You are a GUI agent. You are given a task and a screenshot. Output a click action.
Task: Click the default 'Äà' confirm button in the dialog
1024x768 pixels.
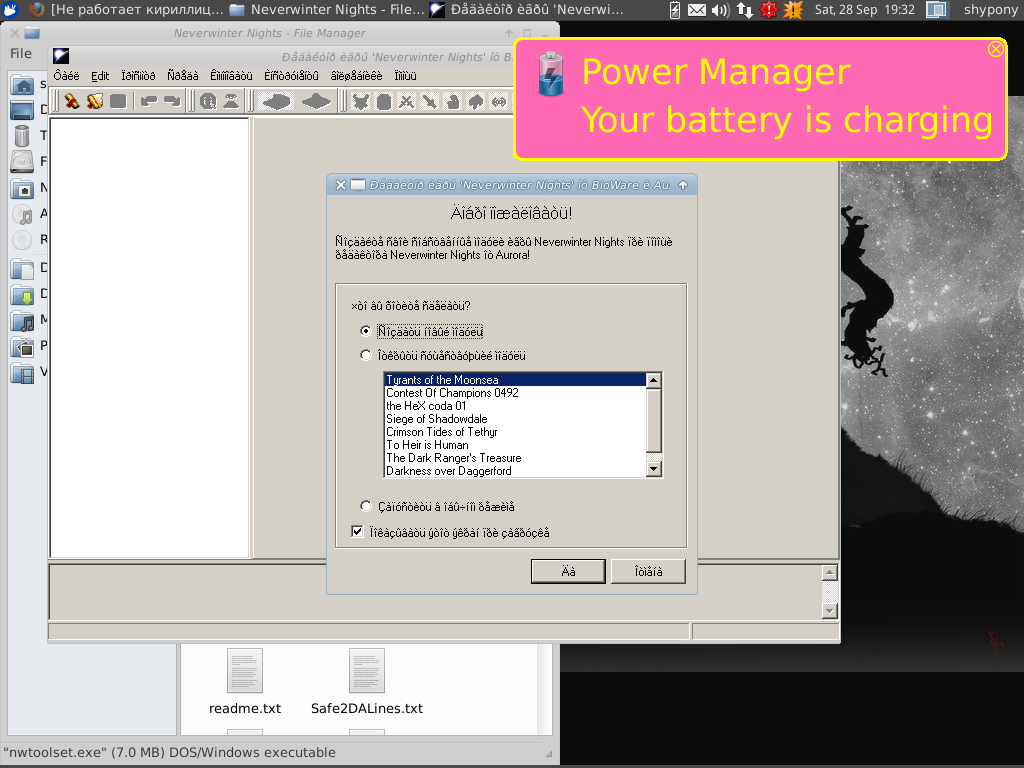click(x=568, y=571)
